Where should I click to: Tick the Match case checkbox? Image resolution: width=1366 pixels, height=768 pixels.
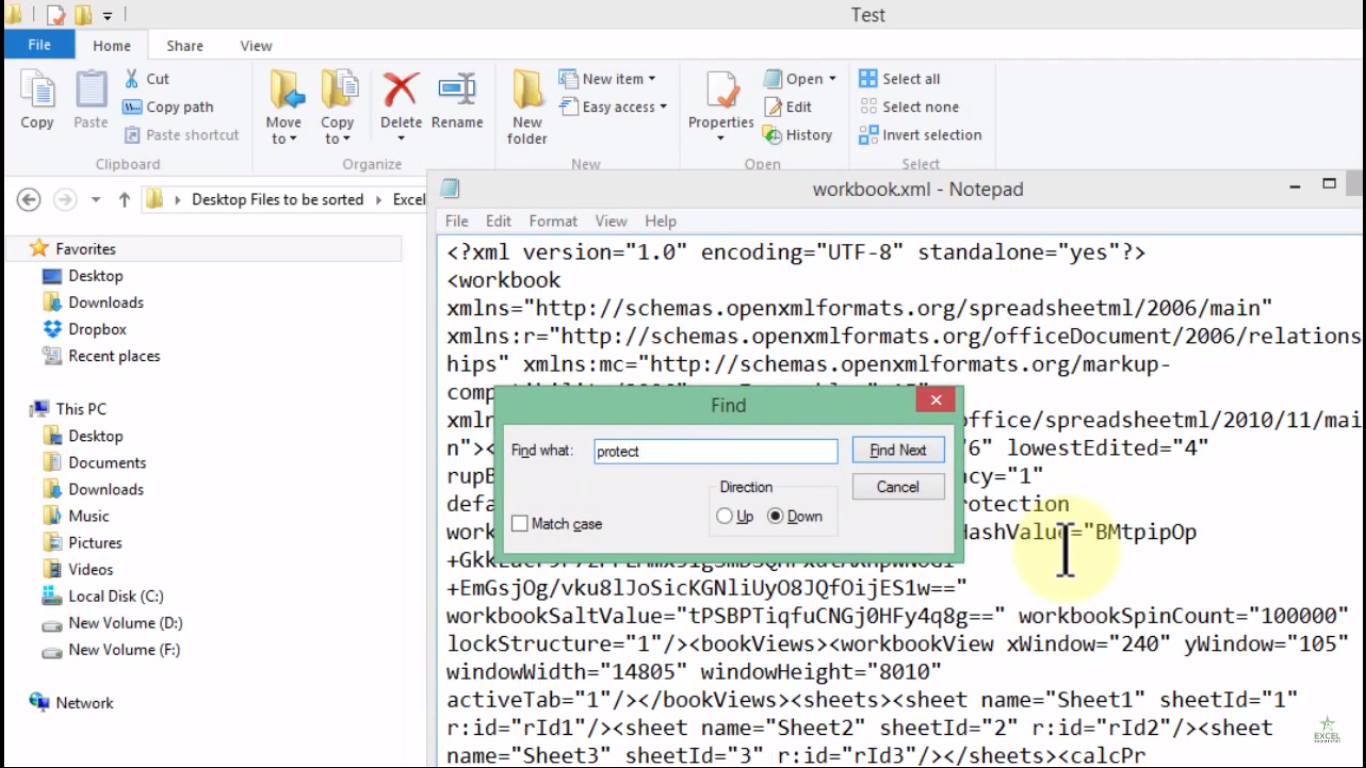(519, 523)
